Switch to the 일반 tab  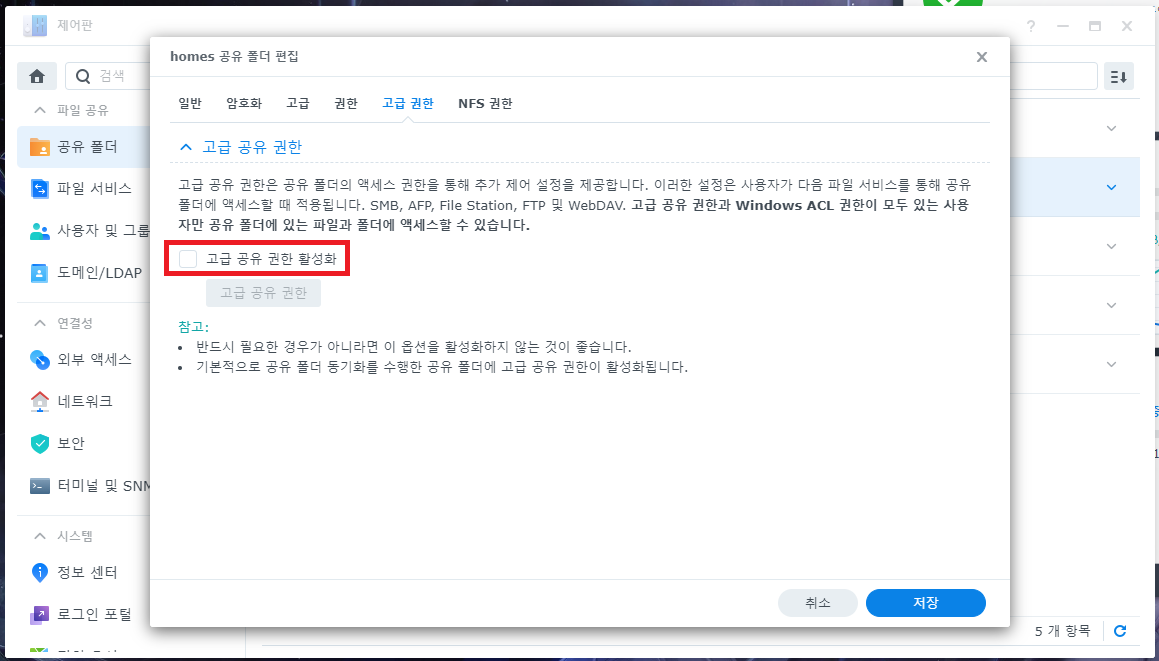coord(190,103)
